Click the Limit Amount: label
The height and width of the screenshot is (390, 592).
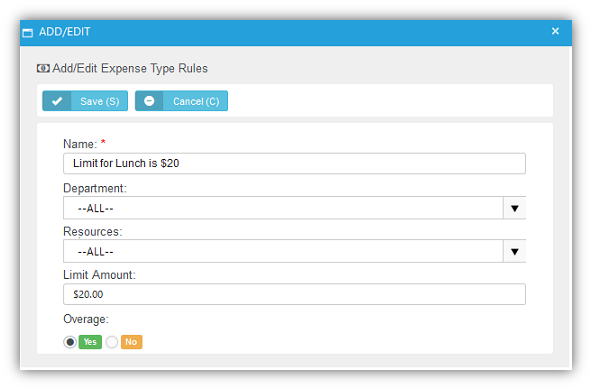pyautogui.click(x=99, y=275)
